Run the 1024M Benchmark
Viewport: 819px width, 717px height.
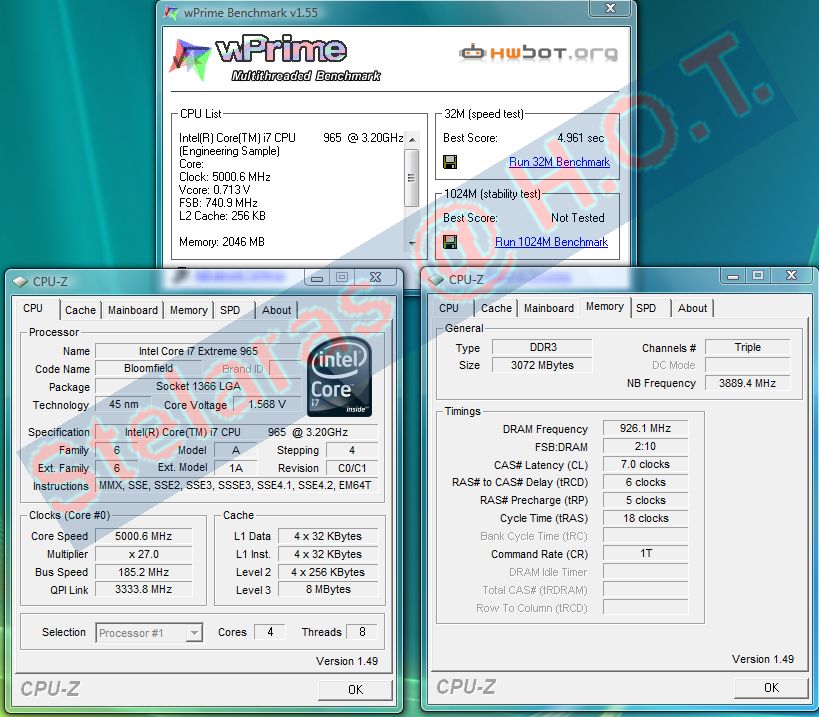coord(551,242)
